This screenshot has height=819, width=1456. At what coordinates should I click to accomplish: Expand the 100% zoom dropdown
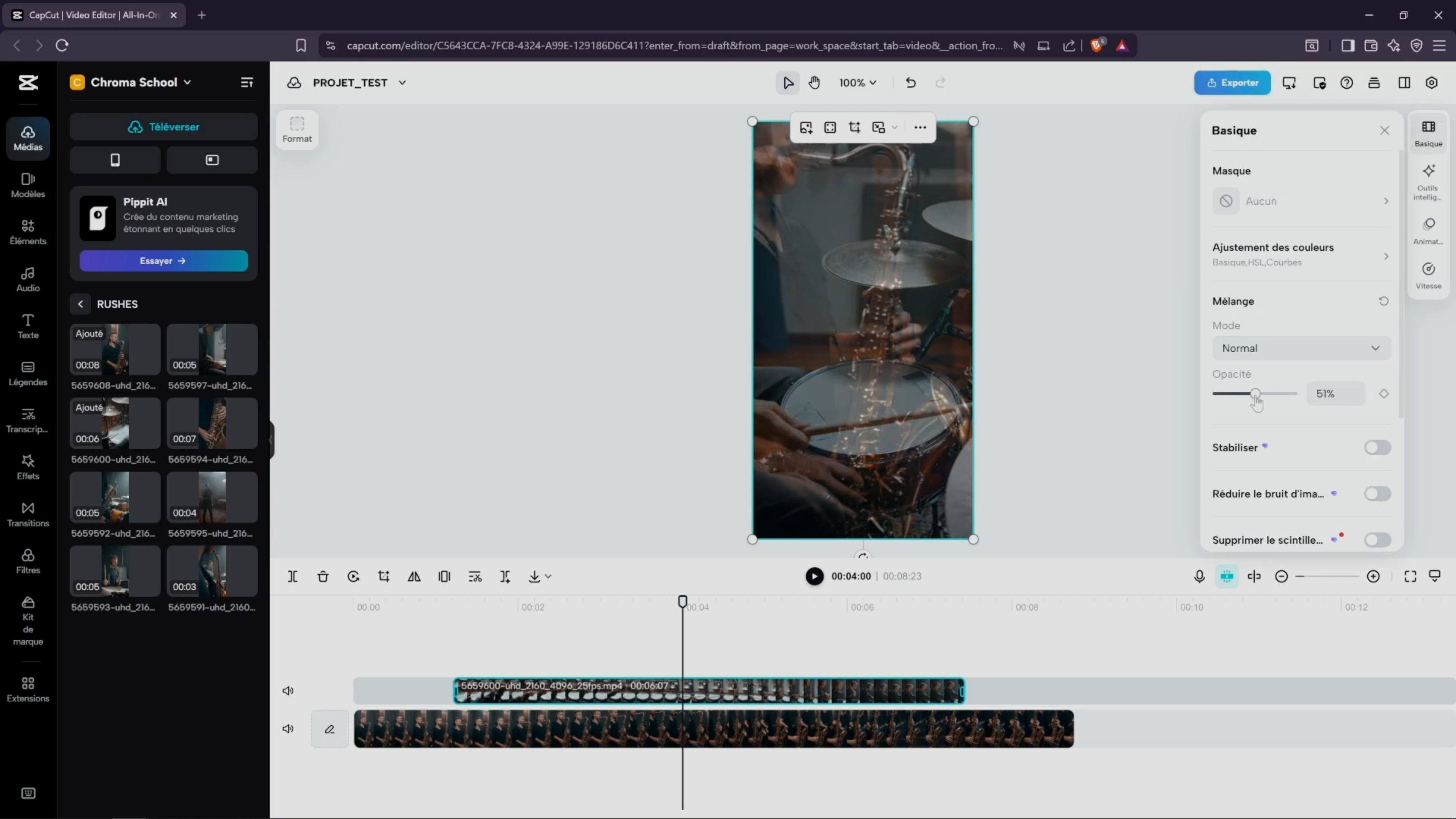tap(857, 83)
